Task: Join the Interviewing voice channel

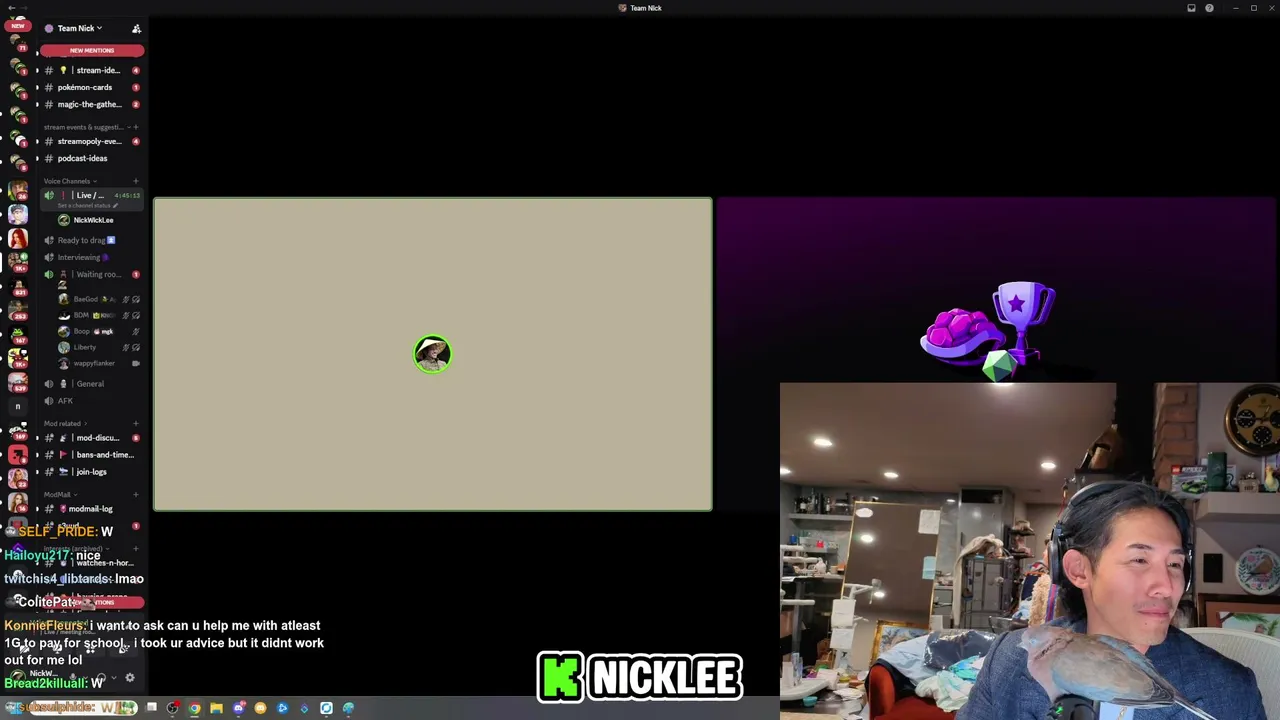Action: pyautogui.click(x=92, y=257)
